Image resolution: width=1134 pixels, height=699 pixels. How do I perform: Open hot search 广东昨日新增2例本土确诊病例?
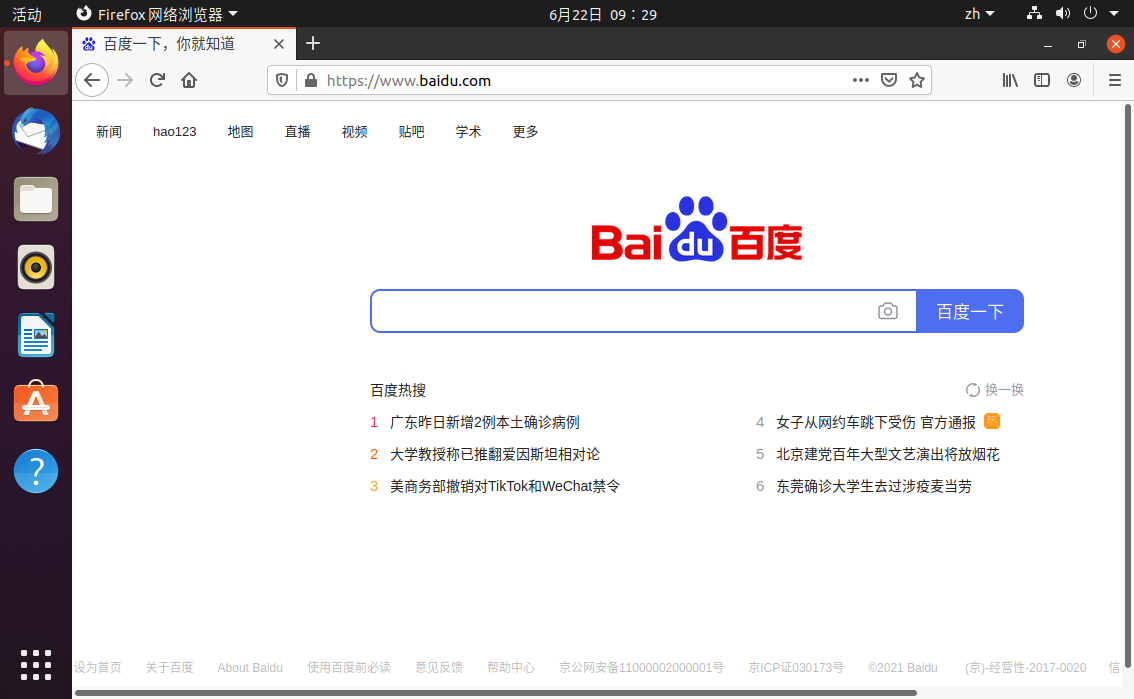coord(485,422)
